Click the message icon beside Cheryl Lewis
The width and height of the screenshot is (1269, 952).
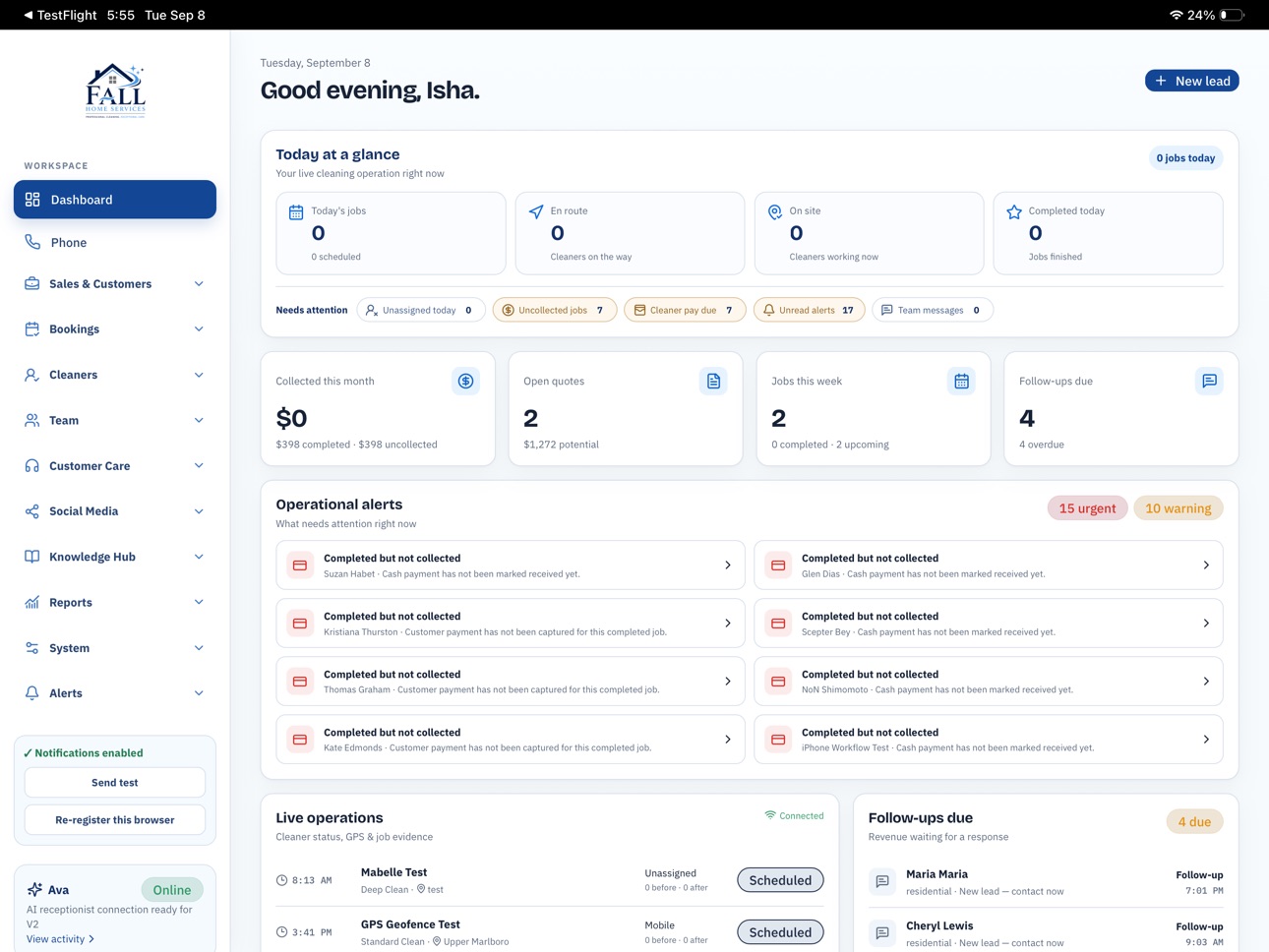(882, 933)
